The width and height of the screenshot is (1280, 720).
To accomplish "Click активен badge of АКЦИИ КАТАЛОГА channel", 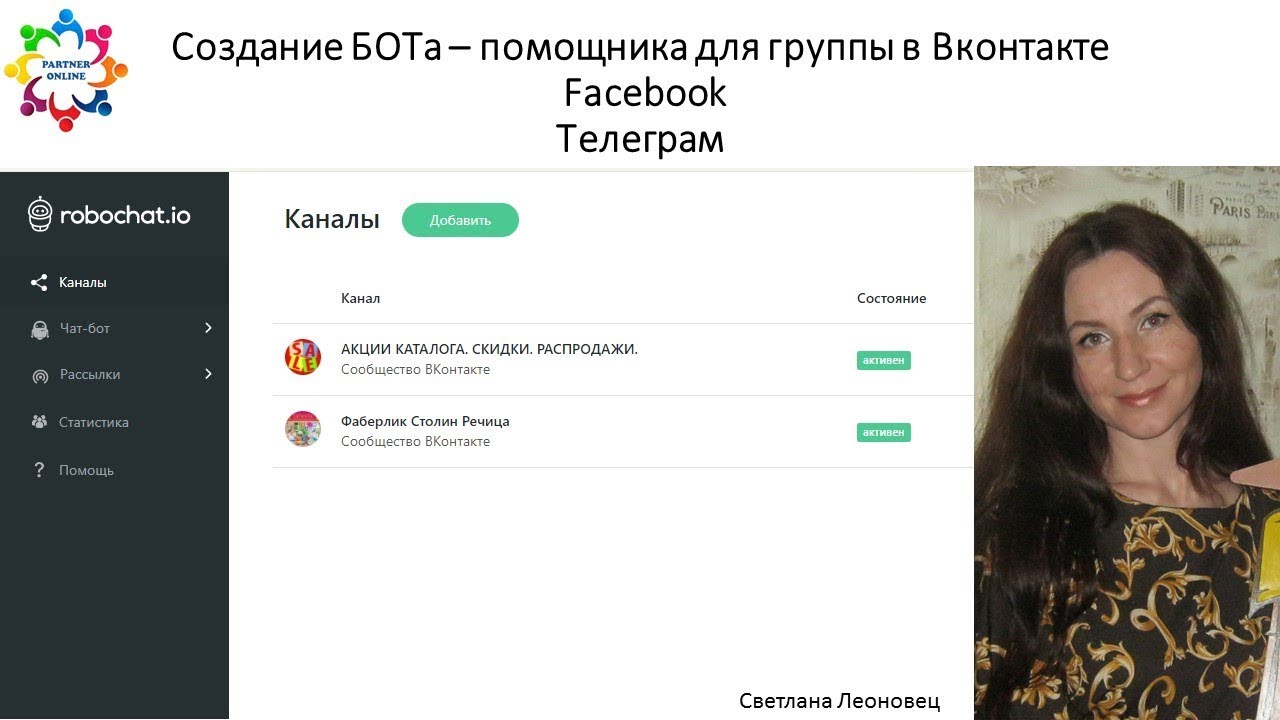I will click(x=884, y=361).
